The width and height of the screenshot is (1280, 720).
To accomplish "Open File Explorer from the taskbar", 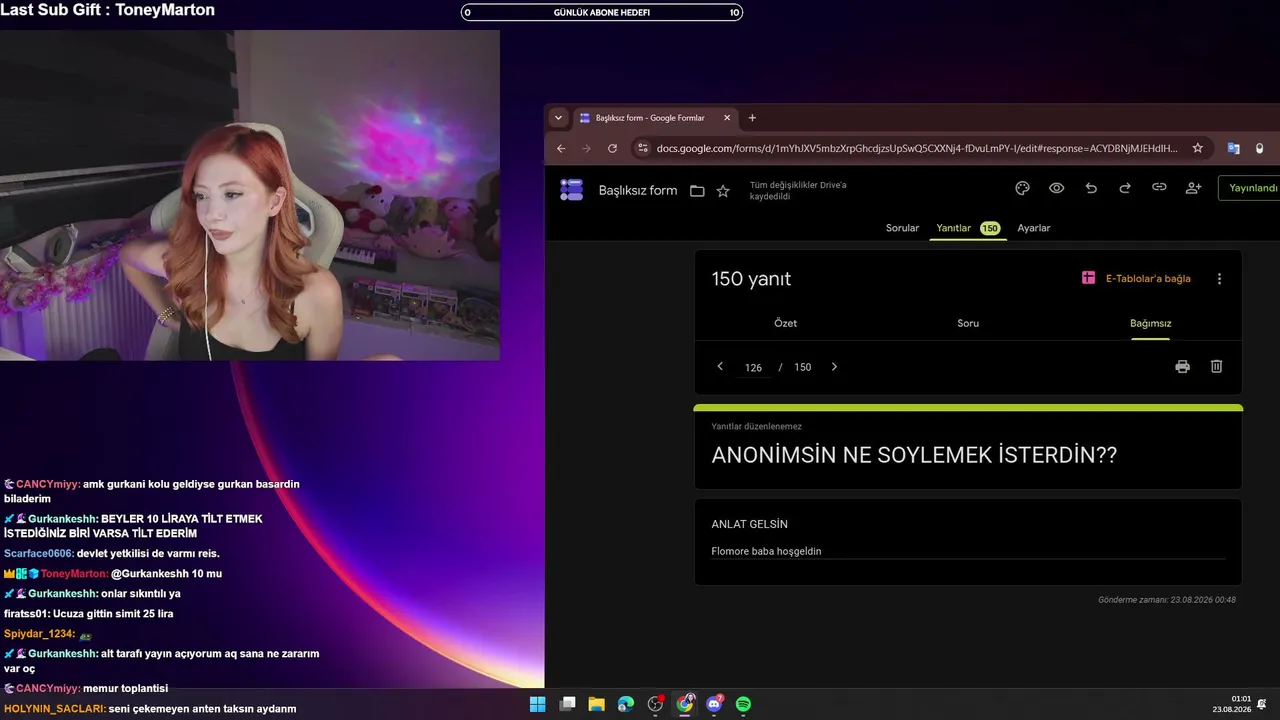I will click(x=596, y=704).
